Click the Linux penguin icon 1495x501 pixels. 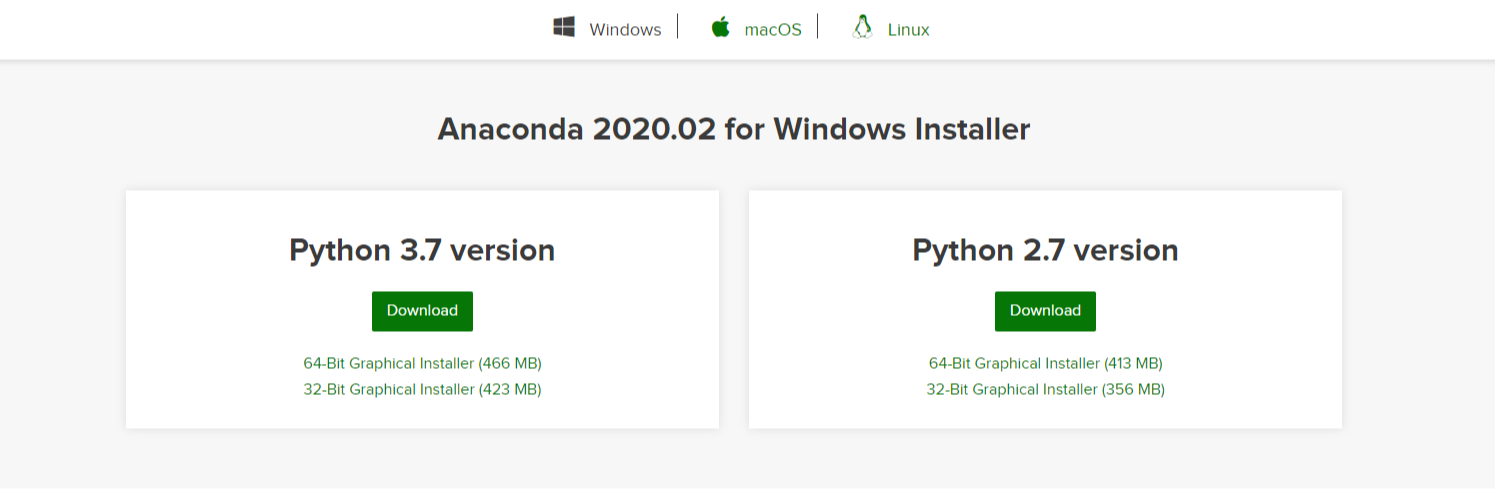pyautogui.click(x=862, y=27)
